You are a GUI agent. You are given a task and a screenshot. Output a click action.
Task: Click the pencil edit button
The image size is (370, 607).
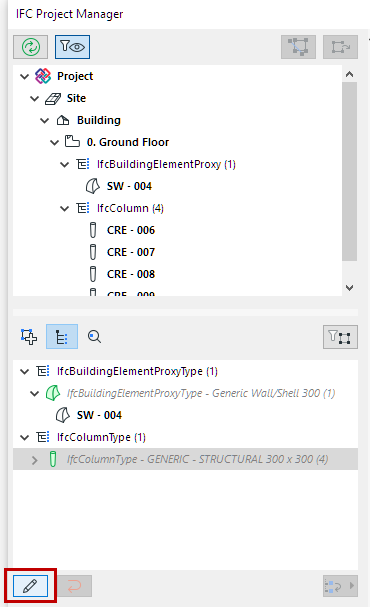30,586
